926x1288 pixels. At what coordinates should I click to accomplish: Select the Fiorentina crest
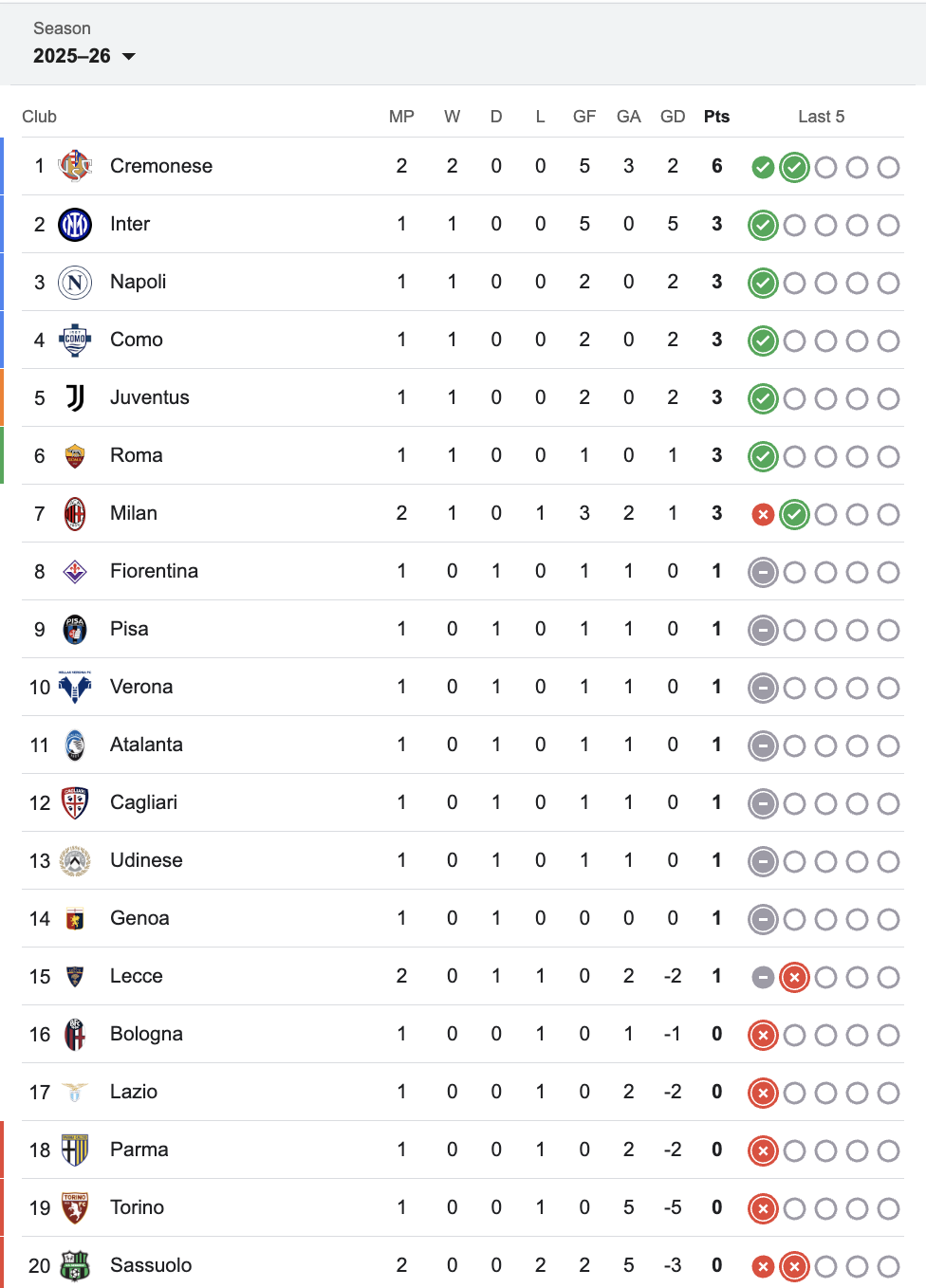(75, 571)
